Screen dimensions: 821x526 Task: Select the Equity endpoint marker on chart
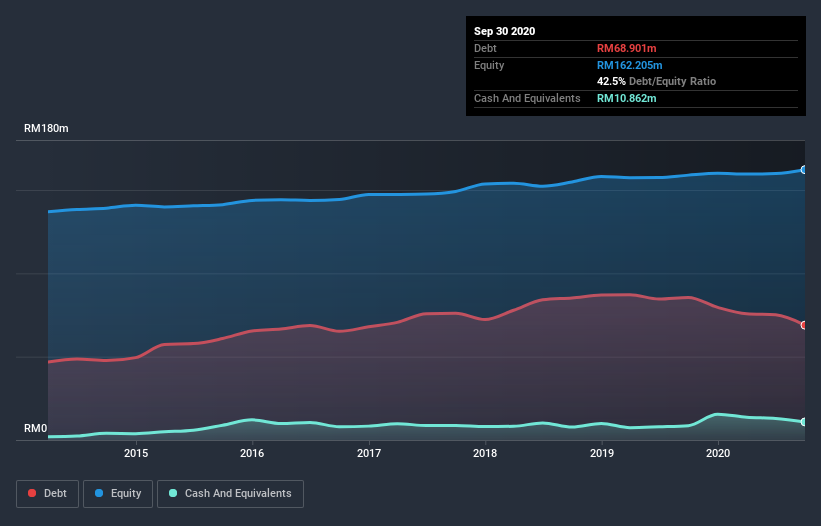click(x=804, y=170)
